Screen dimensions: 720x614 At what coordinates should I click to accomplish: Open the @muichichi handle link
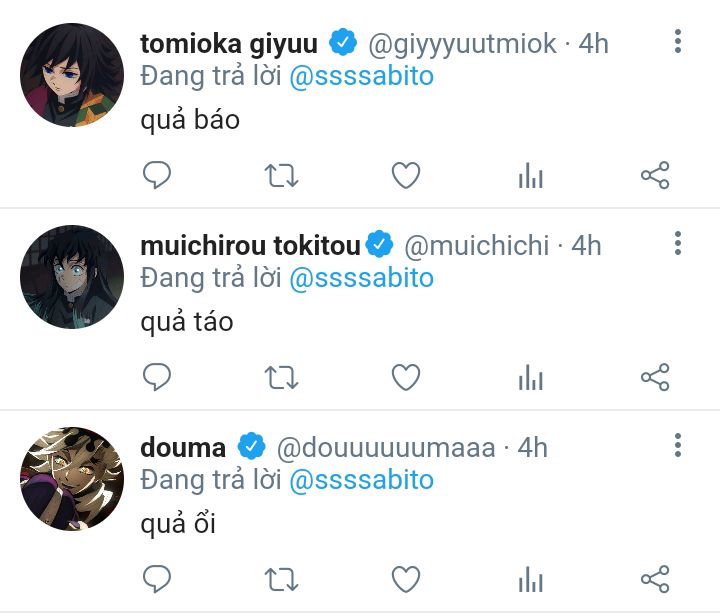pyautogui.click(x=476, y=244)
